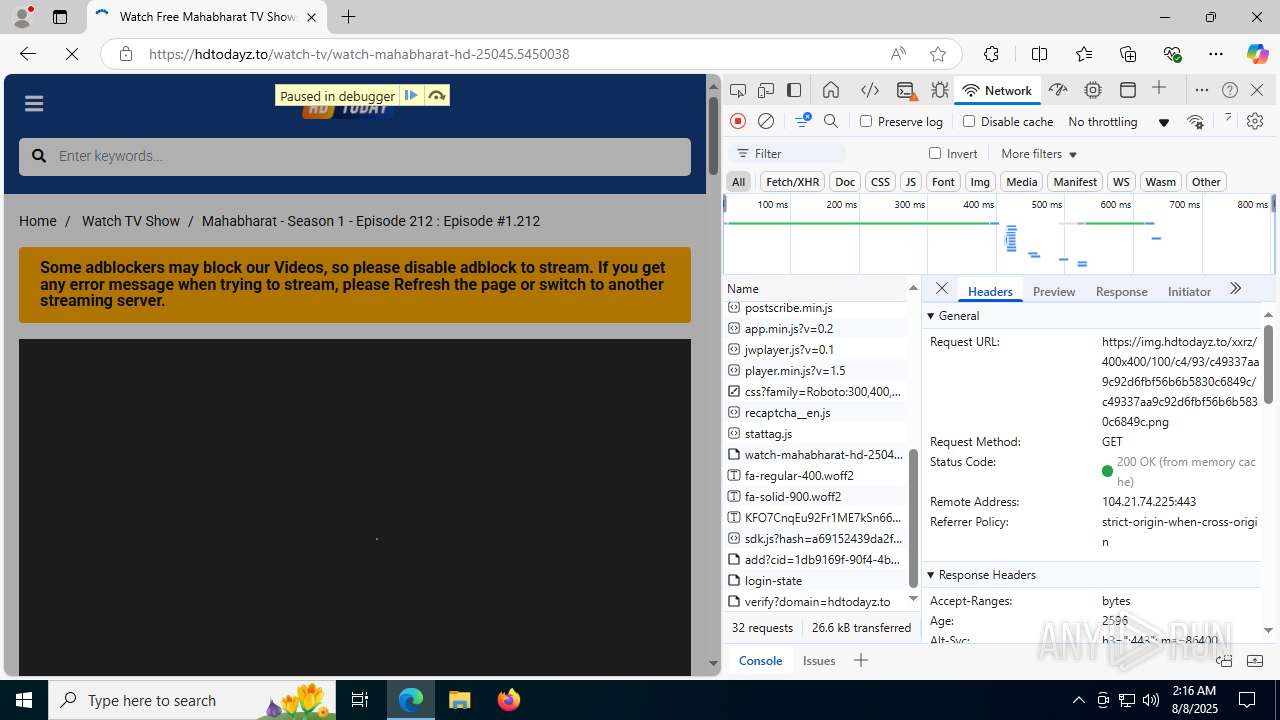Go to Home breadcrumb link

tap(38, 221)
